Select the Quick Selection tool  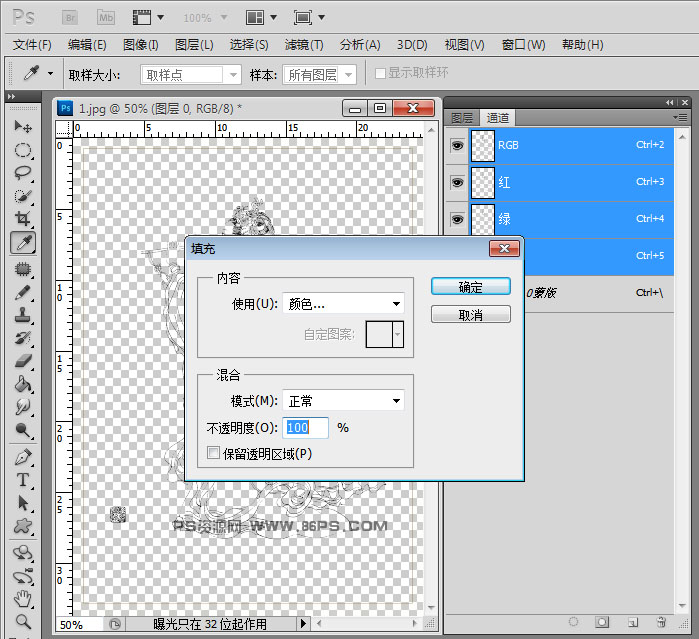(23, 196)
